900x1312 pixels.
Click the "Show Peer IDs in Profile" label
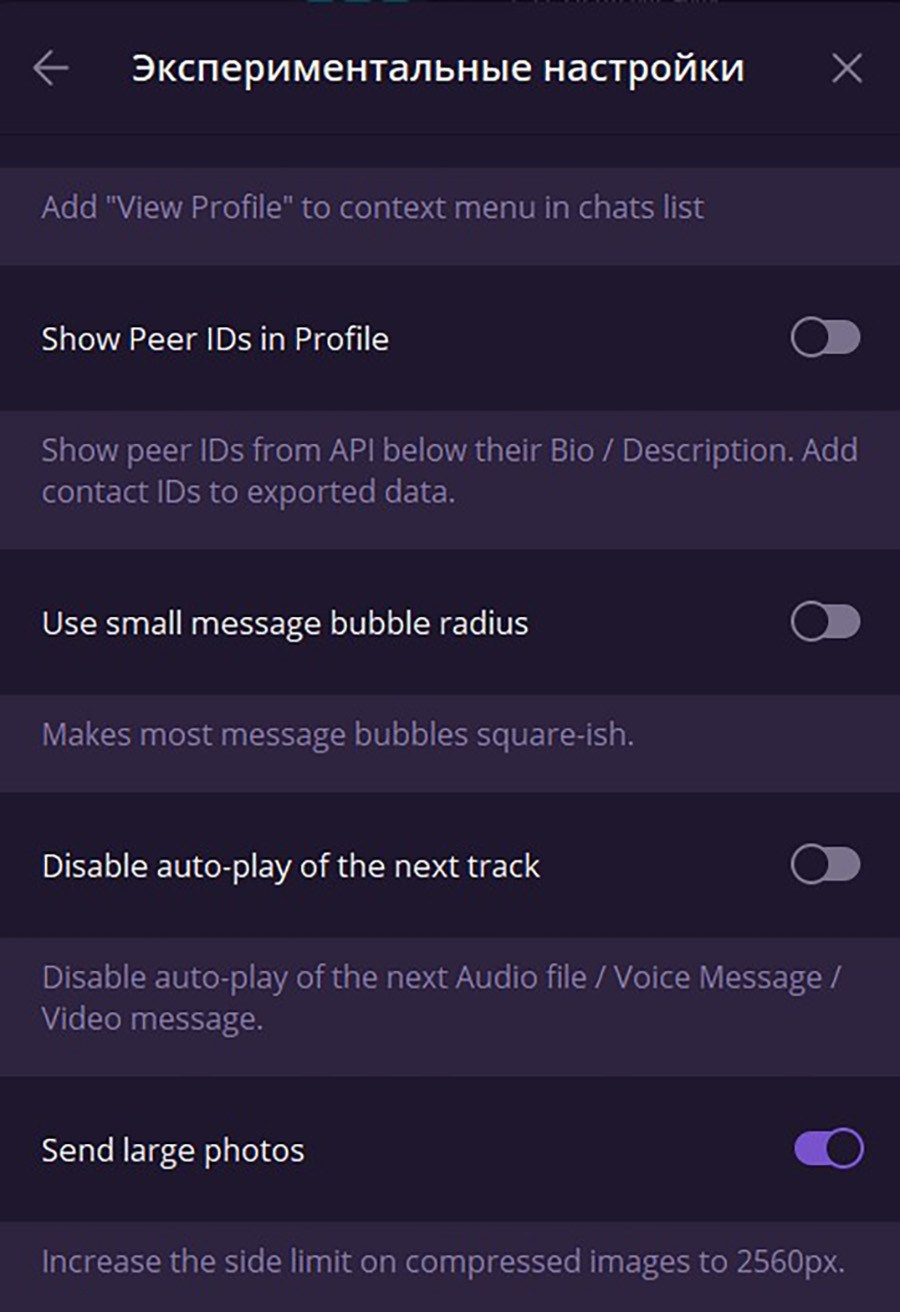215,339
